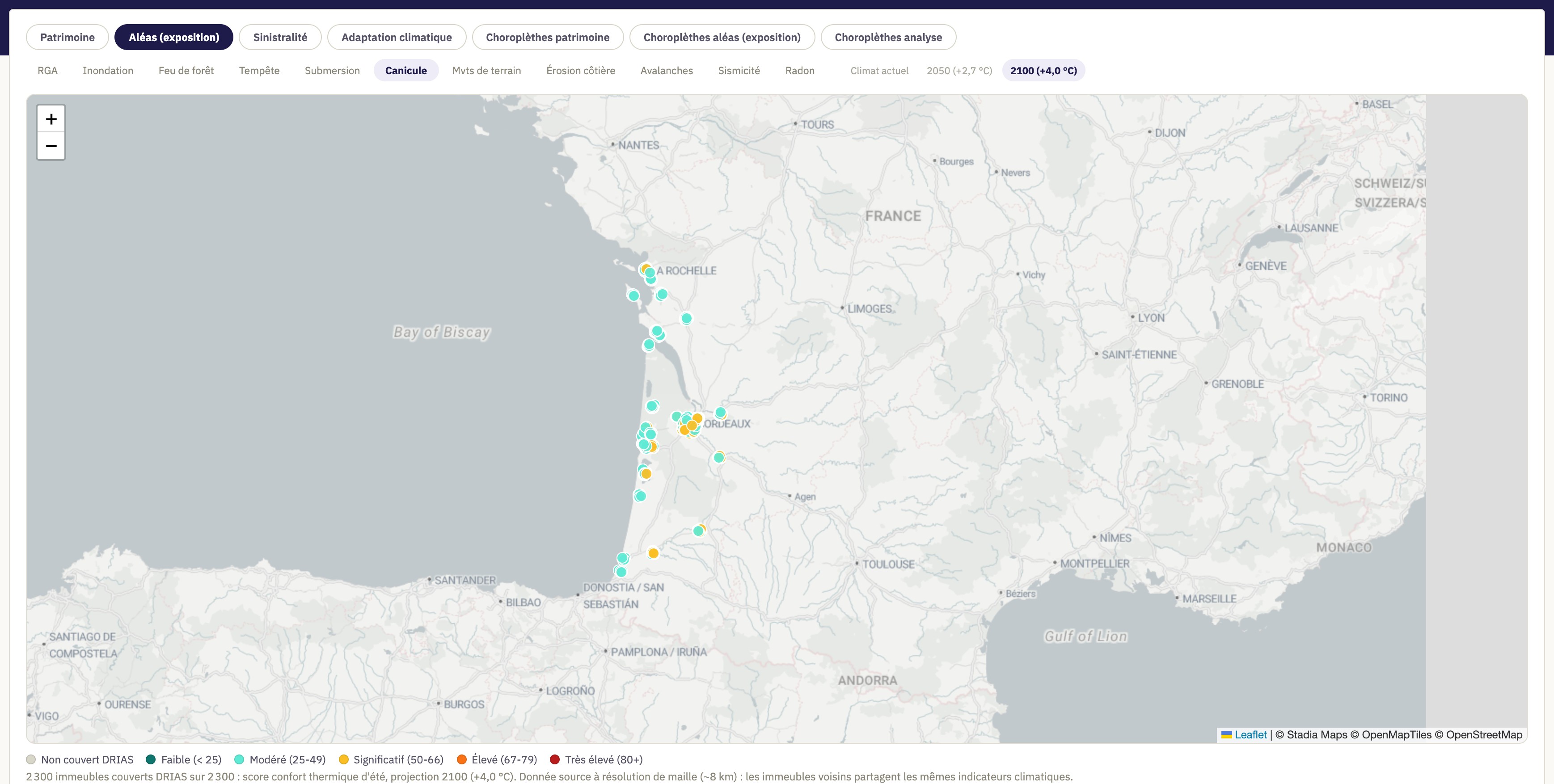Select the Sismicité hazard filter
1554x784 pixels.
[739, 71]
